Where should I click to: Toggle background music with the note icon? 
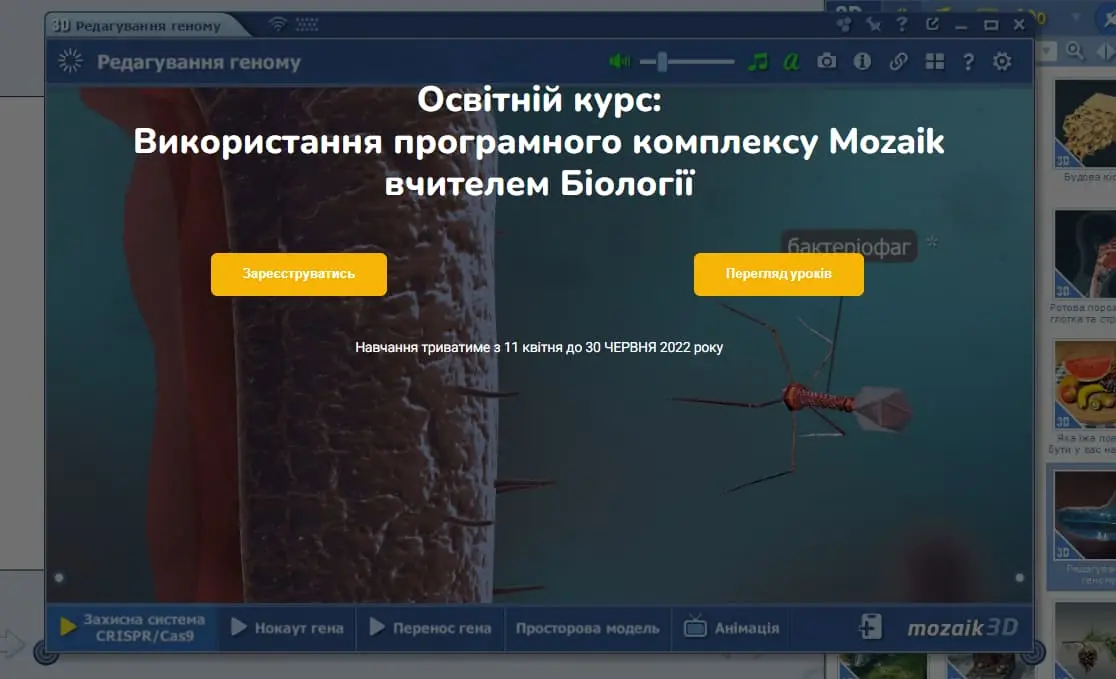click(758, 62)
